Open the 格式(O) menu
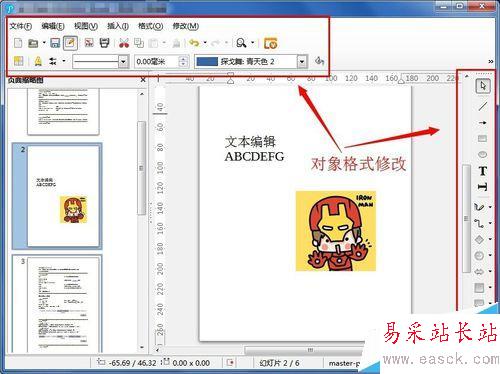 [151, 26]
